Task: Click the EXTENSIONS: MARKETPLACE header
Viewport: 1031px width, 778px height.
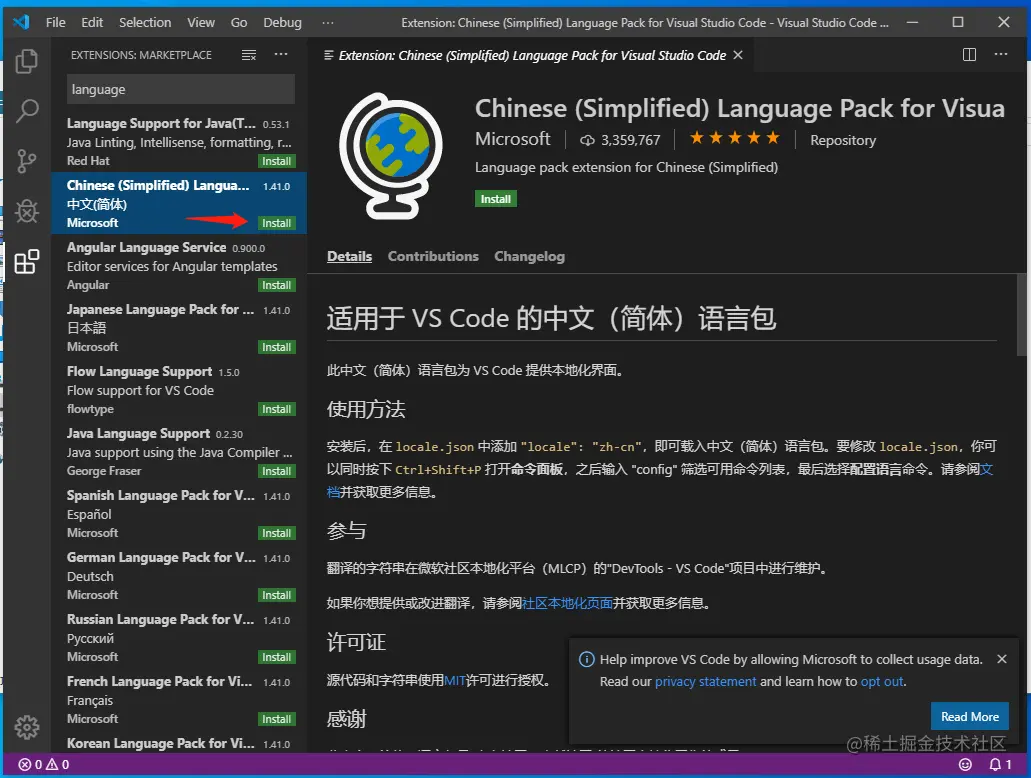Action: pyautogui.click(x=141, y=55)
